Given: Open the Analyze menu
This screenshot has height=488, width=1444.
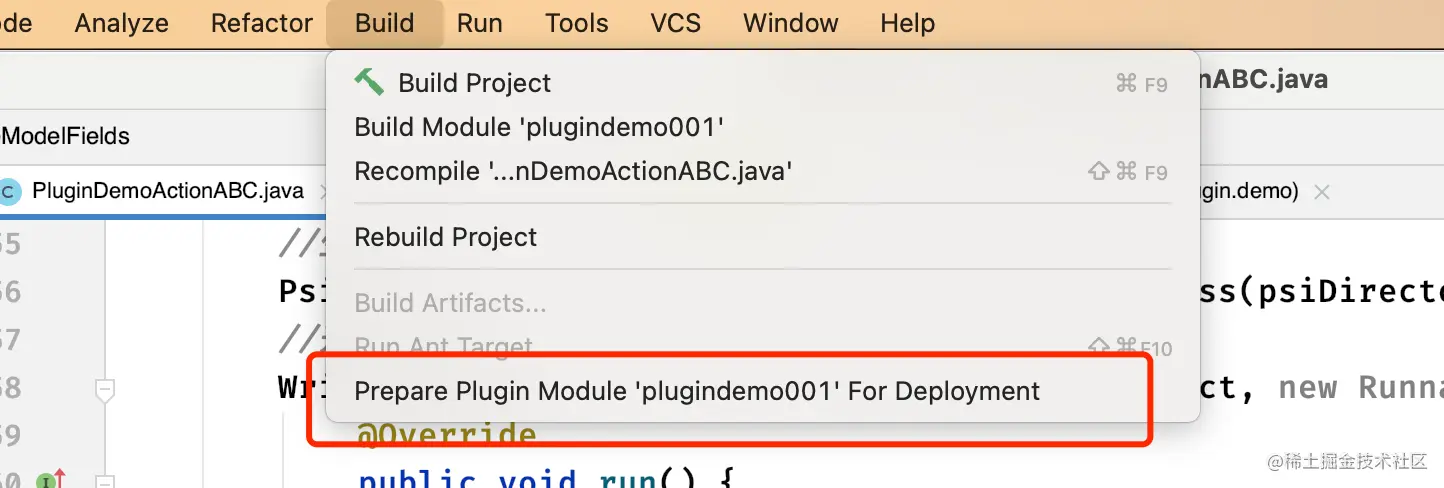Looking at the screenshot, I should (122, 23).
